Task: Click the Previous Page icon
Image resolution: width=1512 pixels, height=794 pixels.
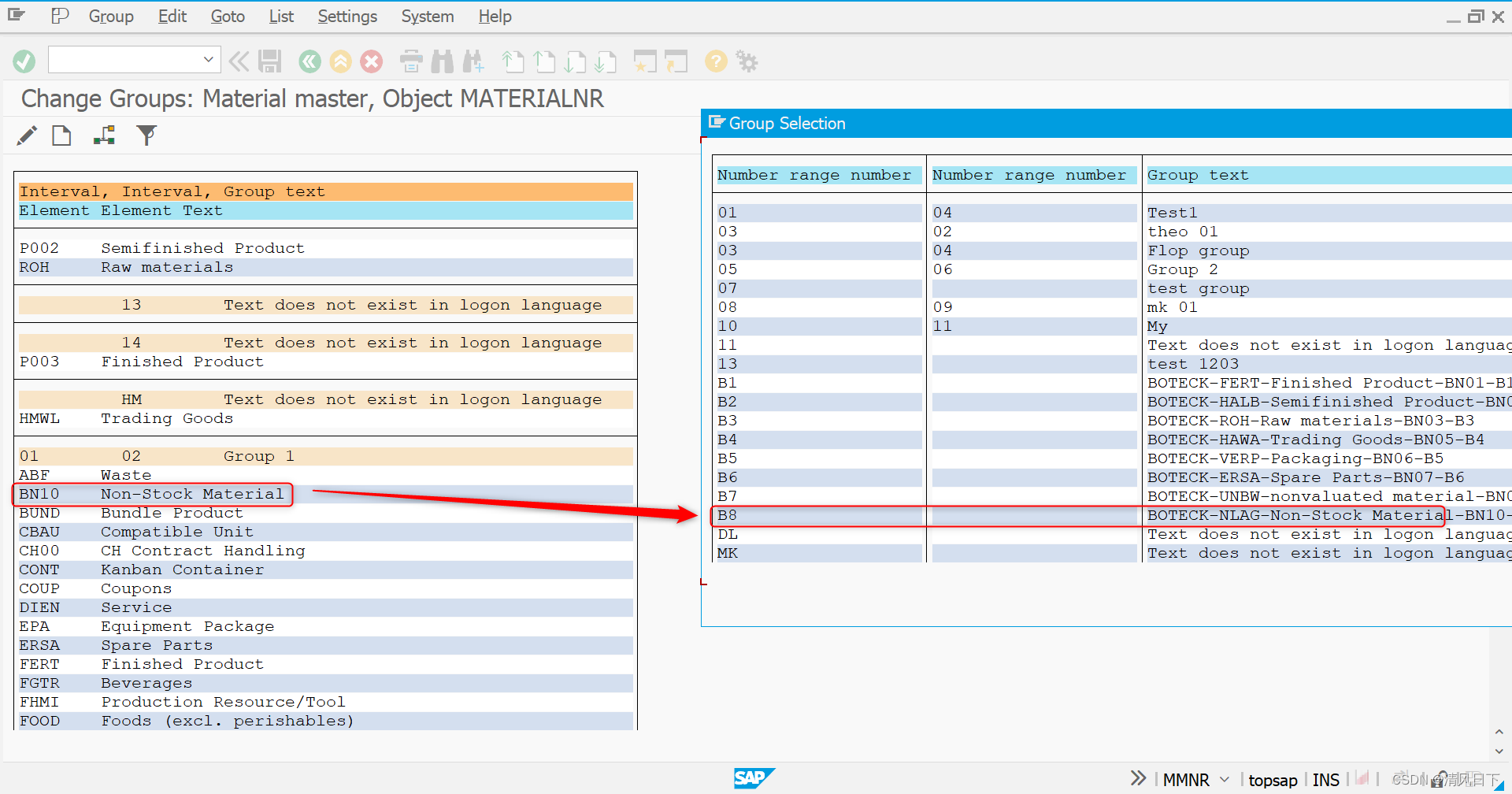Action: [544, 61]
